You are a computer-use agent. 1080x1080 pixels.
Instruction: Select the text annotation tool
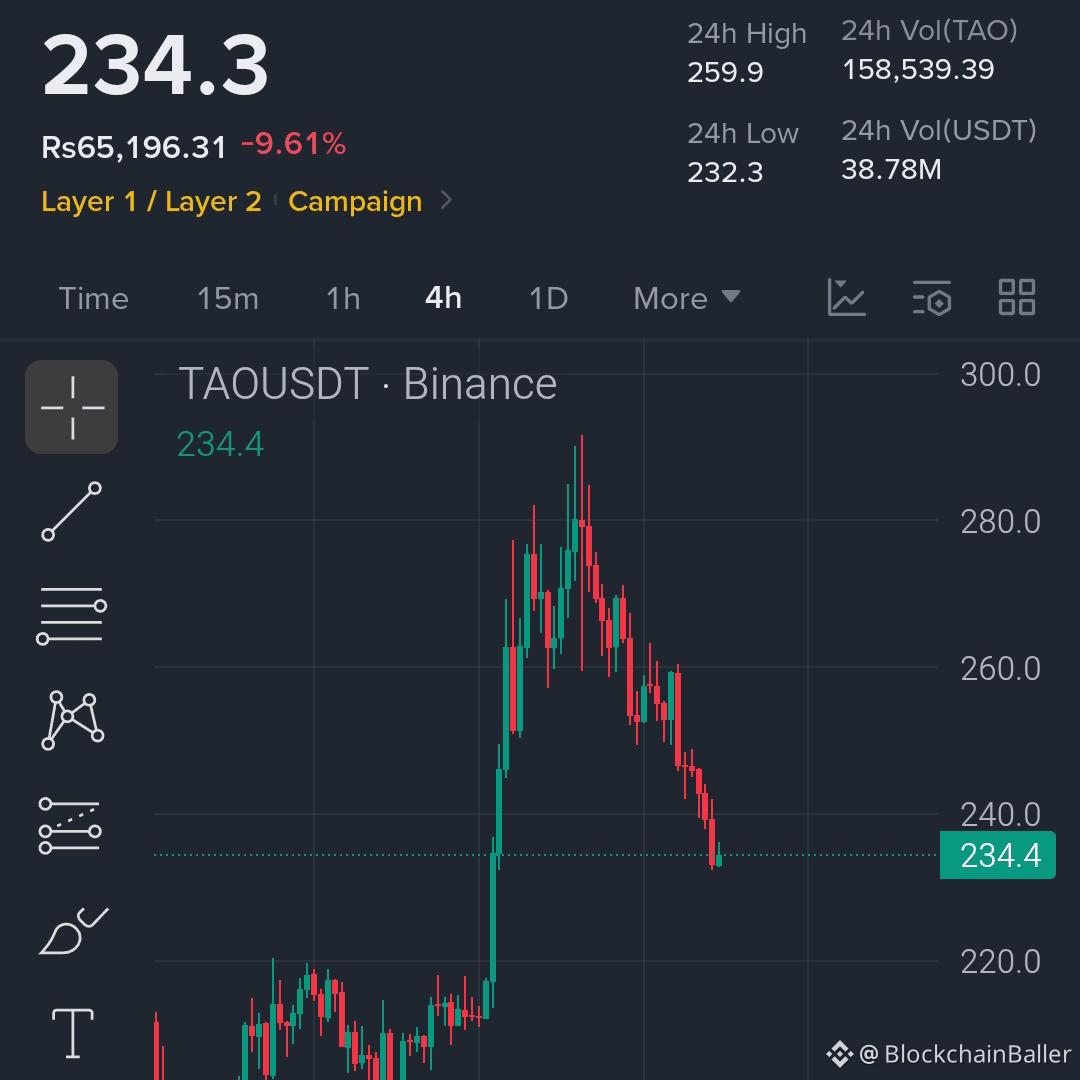tap(73, 1032)
